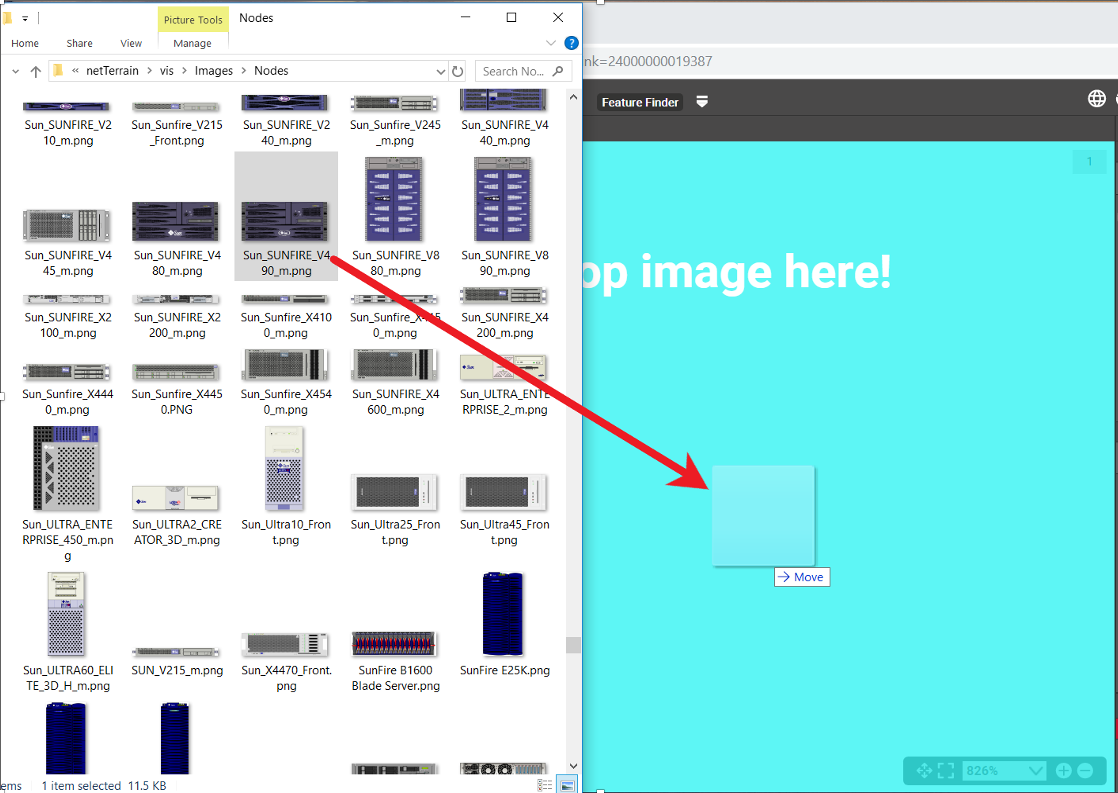
Task: Click the Feature Finder button
Action: click(x=640, y=102)
